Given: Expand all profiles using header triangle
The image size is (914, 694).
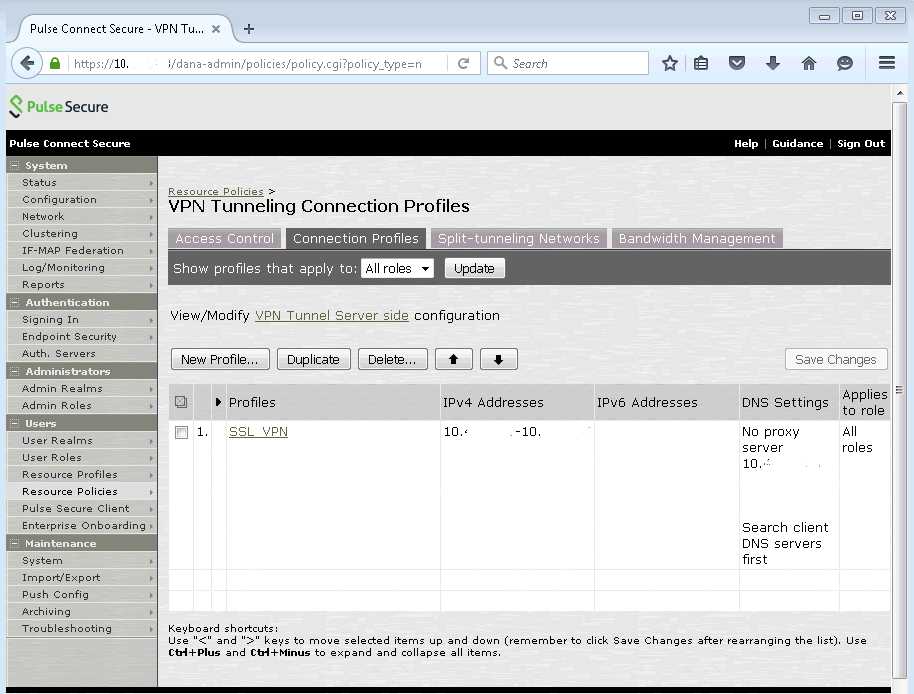Looking at the screenshot, I should pyautogui.click(x=219, y=402).
